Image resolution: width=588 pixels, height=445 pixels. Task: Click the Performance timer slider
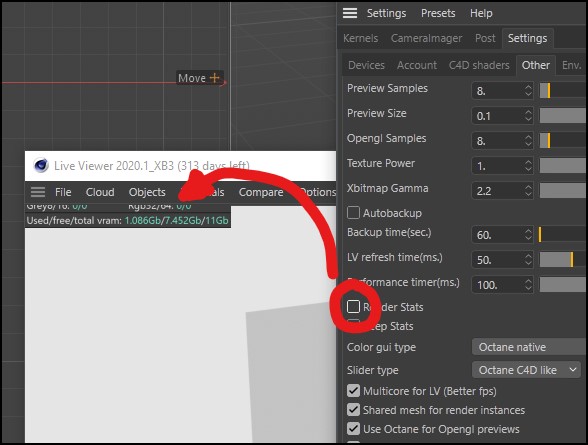(562, 285)
